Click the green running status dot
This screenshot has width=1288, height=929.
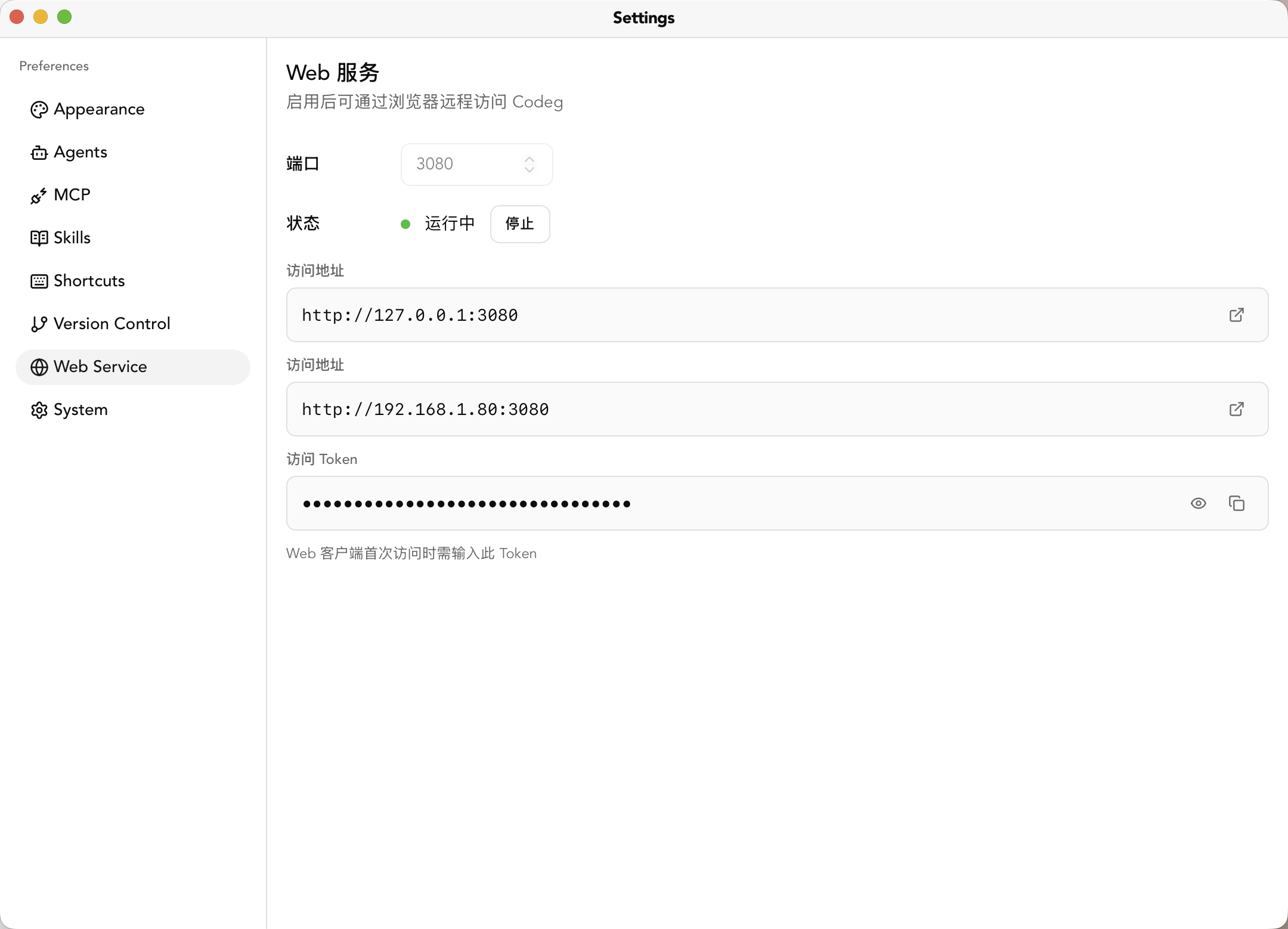click(405, 224)
